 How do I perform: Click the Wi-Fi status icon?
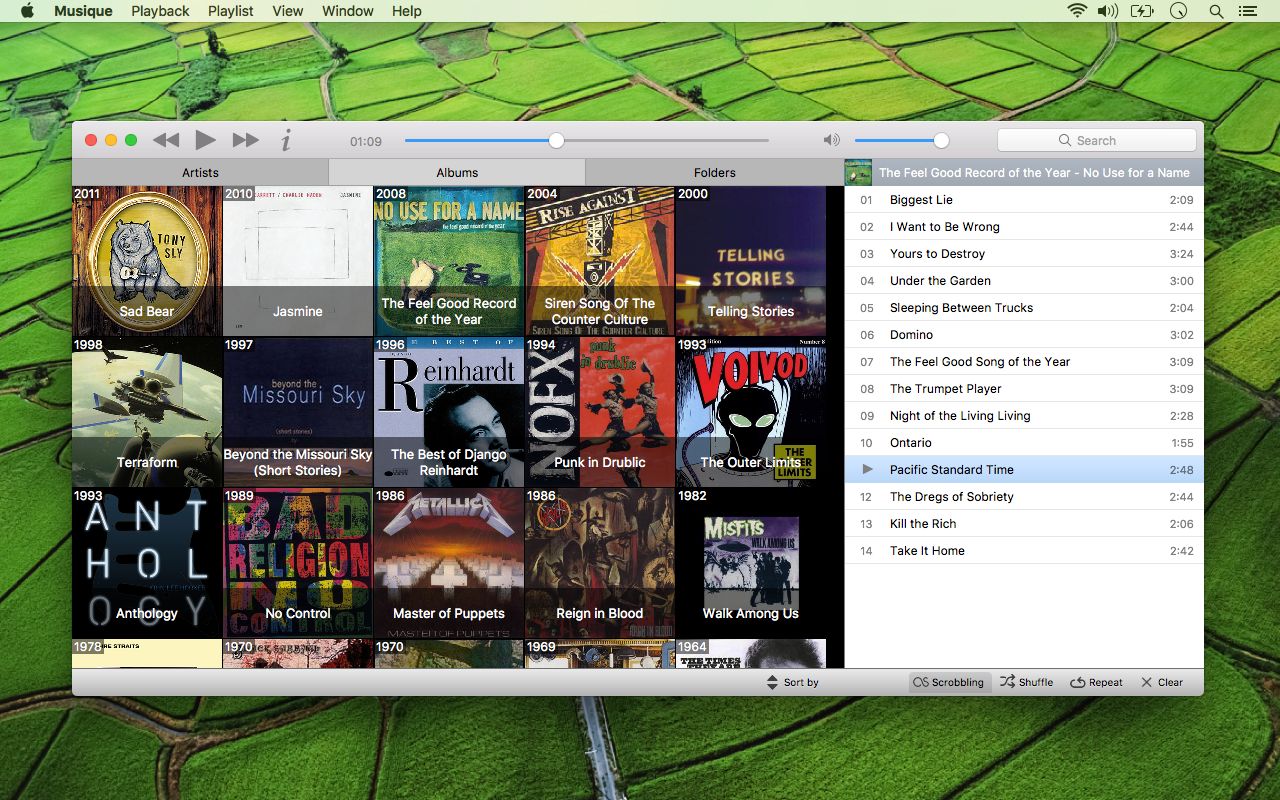coord(1077,11)
